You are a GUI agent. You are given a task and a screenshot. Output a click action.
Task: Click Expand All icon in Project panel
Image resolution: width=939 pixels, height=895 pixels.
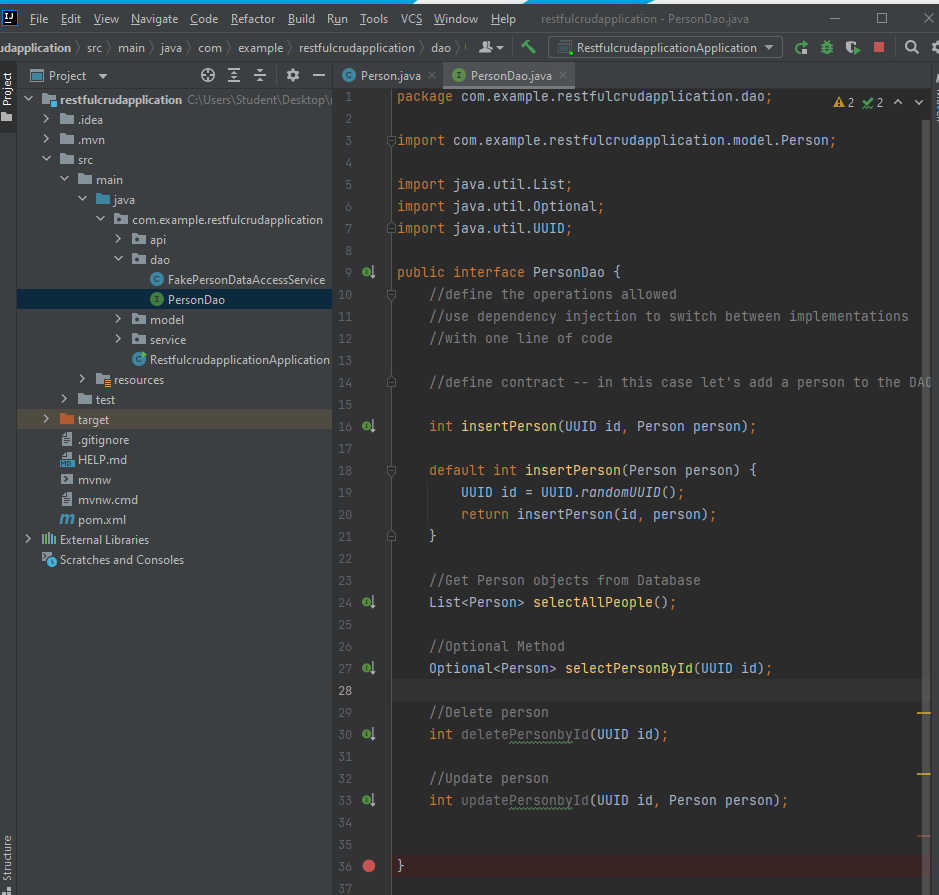pyautogui.click(x=234, y=75)
